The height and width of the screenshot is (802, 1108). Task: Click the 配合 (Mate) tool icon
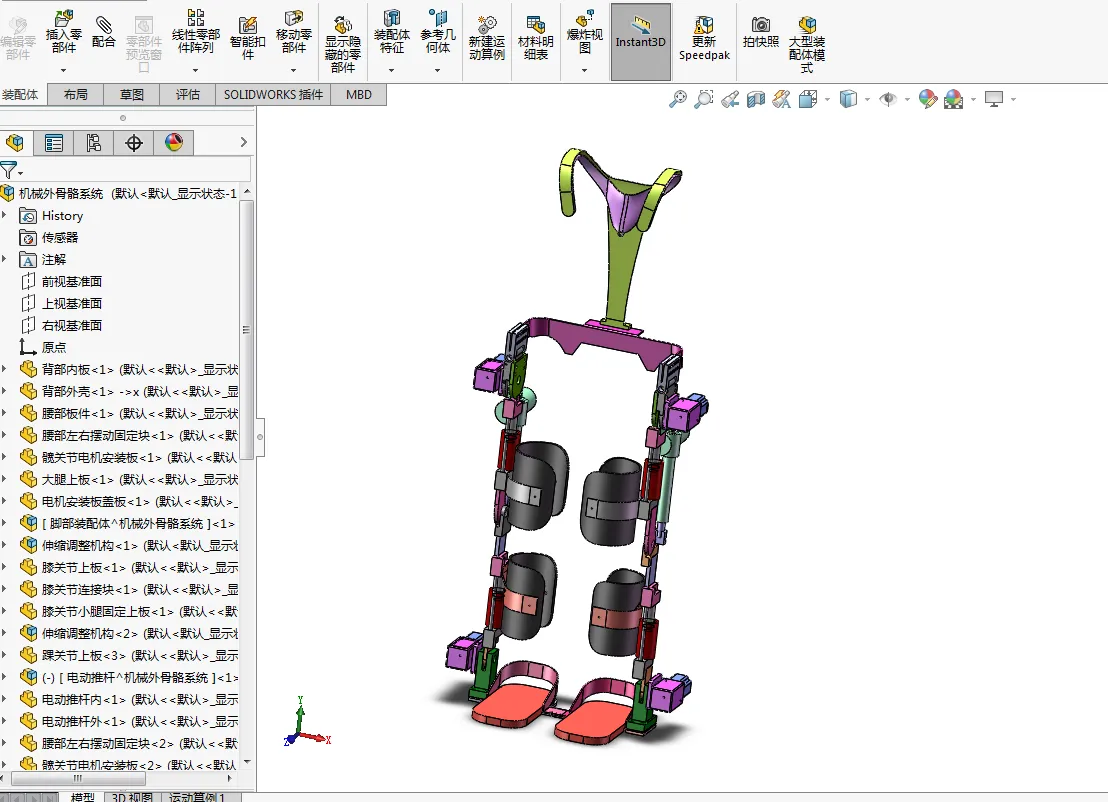103,26
